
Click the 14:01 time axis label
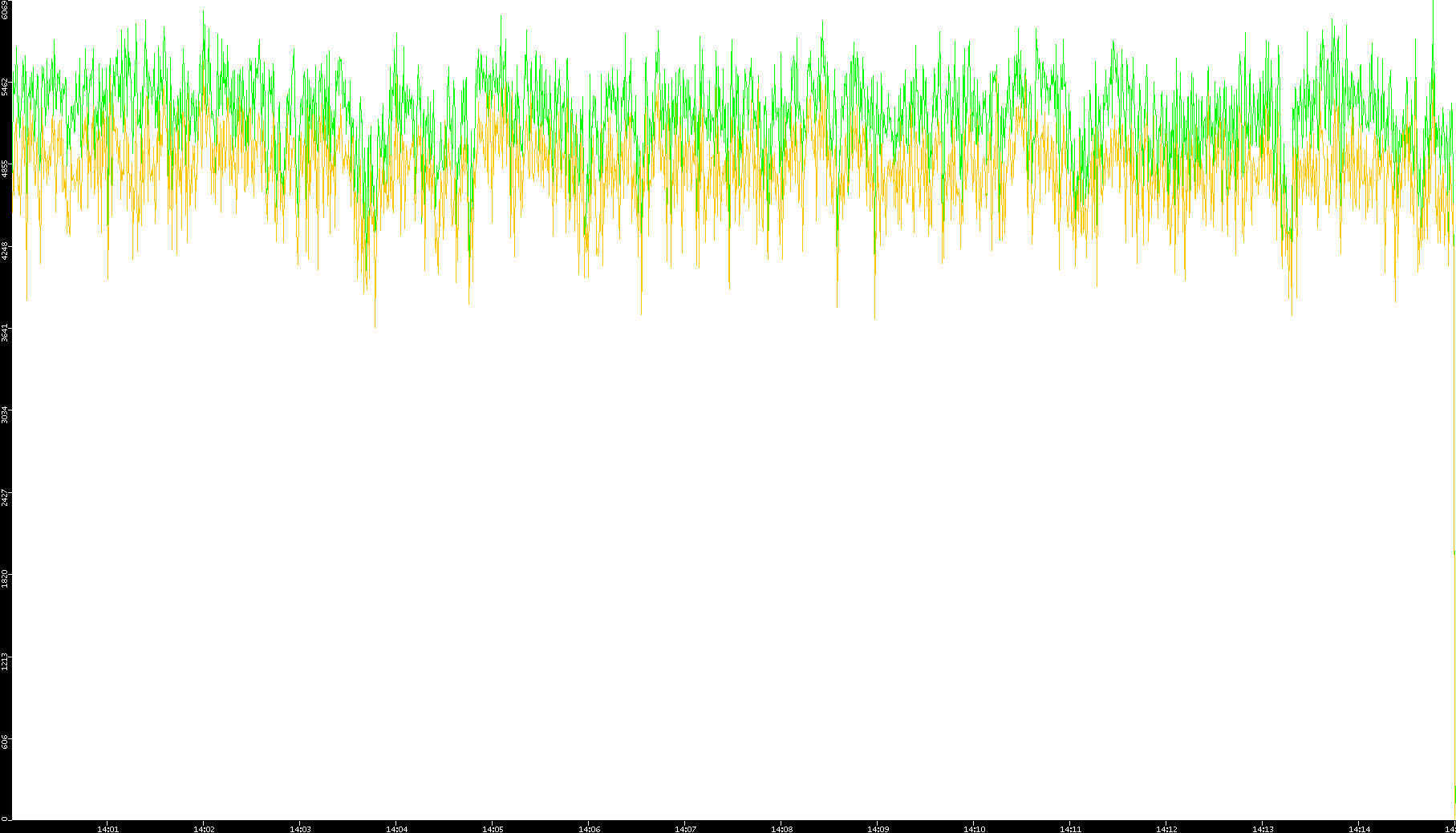point(107,828)
